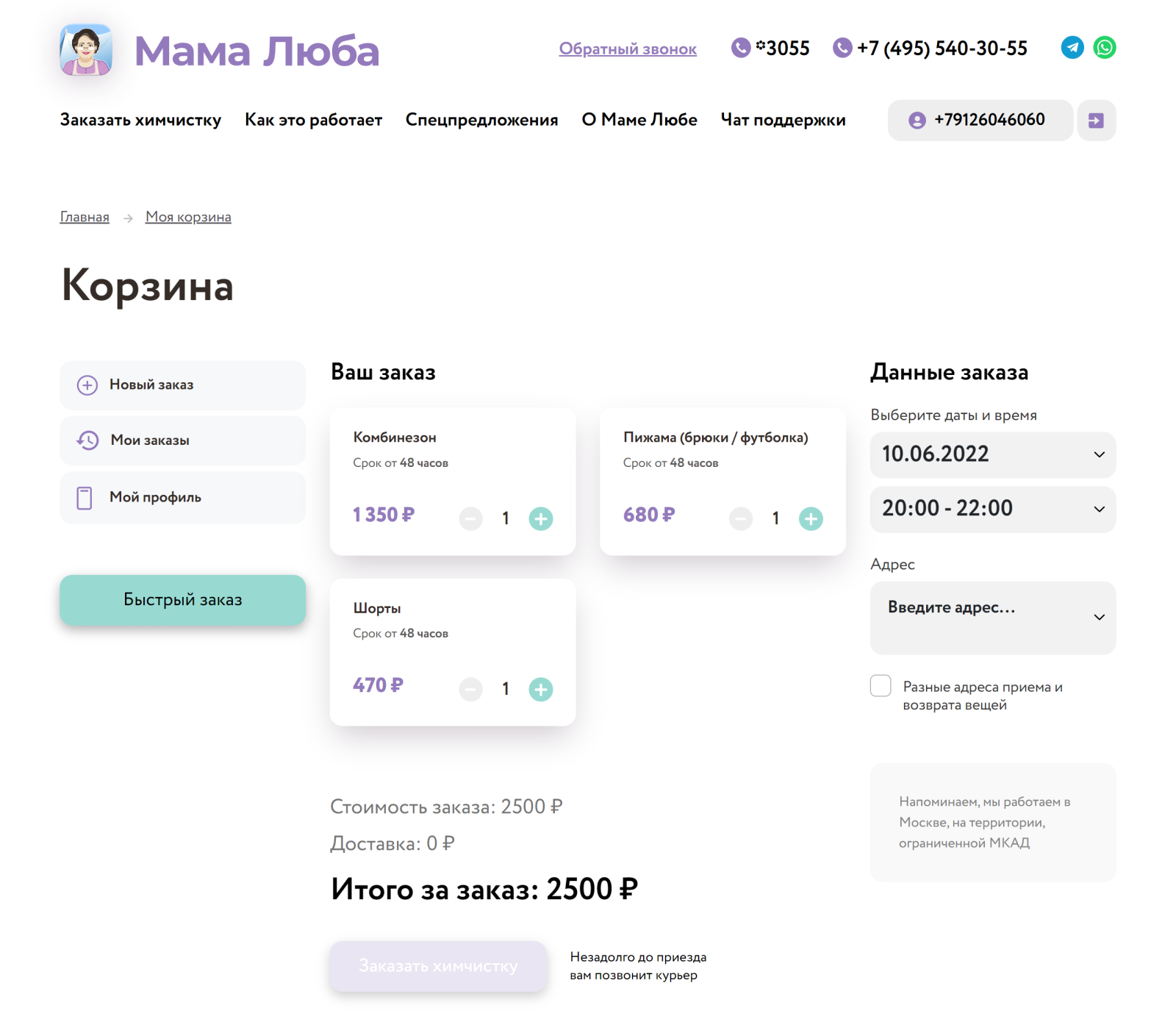
Task: Expand the Введите адрес dropdown
Action: (x=992, y=618)
